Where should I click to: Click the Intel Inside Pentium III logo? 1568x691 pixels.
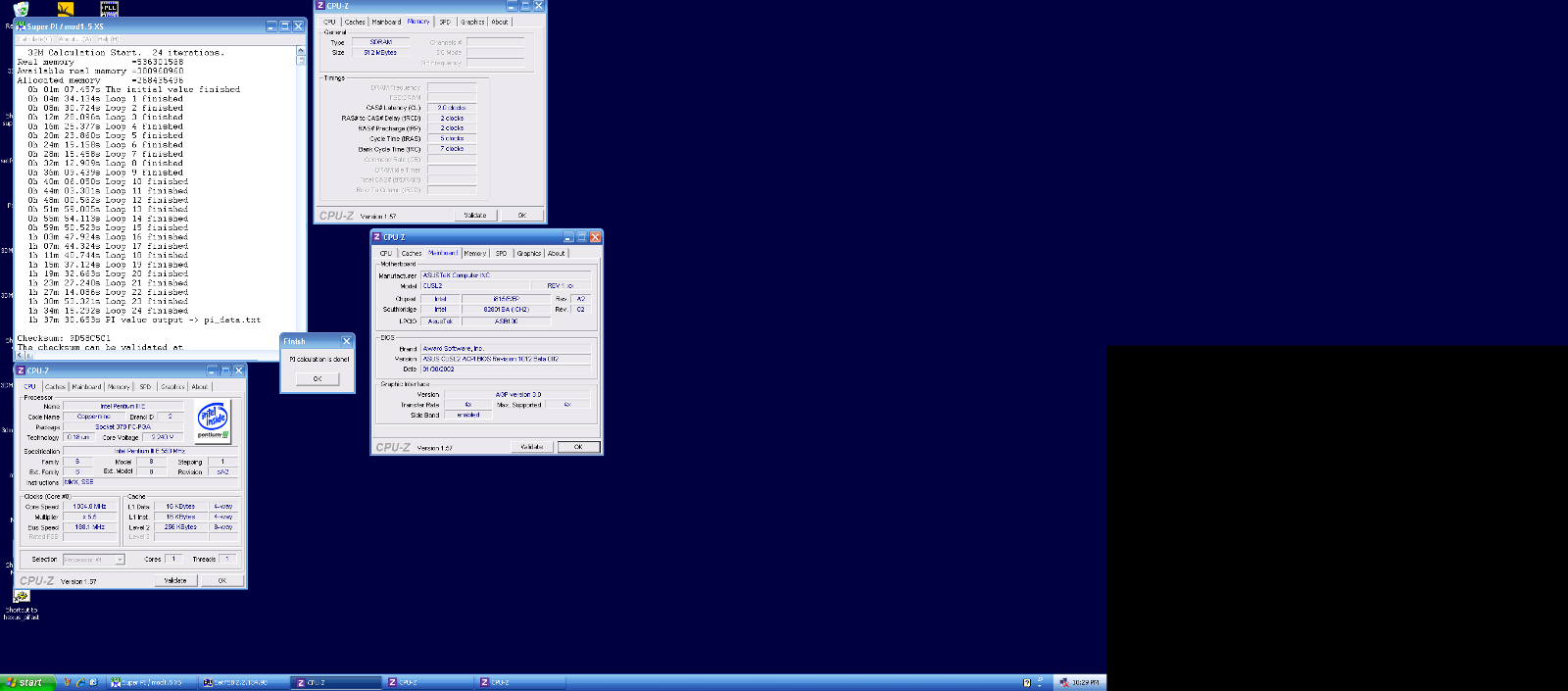coord(213,421)
